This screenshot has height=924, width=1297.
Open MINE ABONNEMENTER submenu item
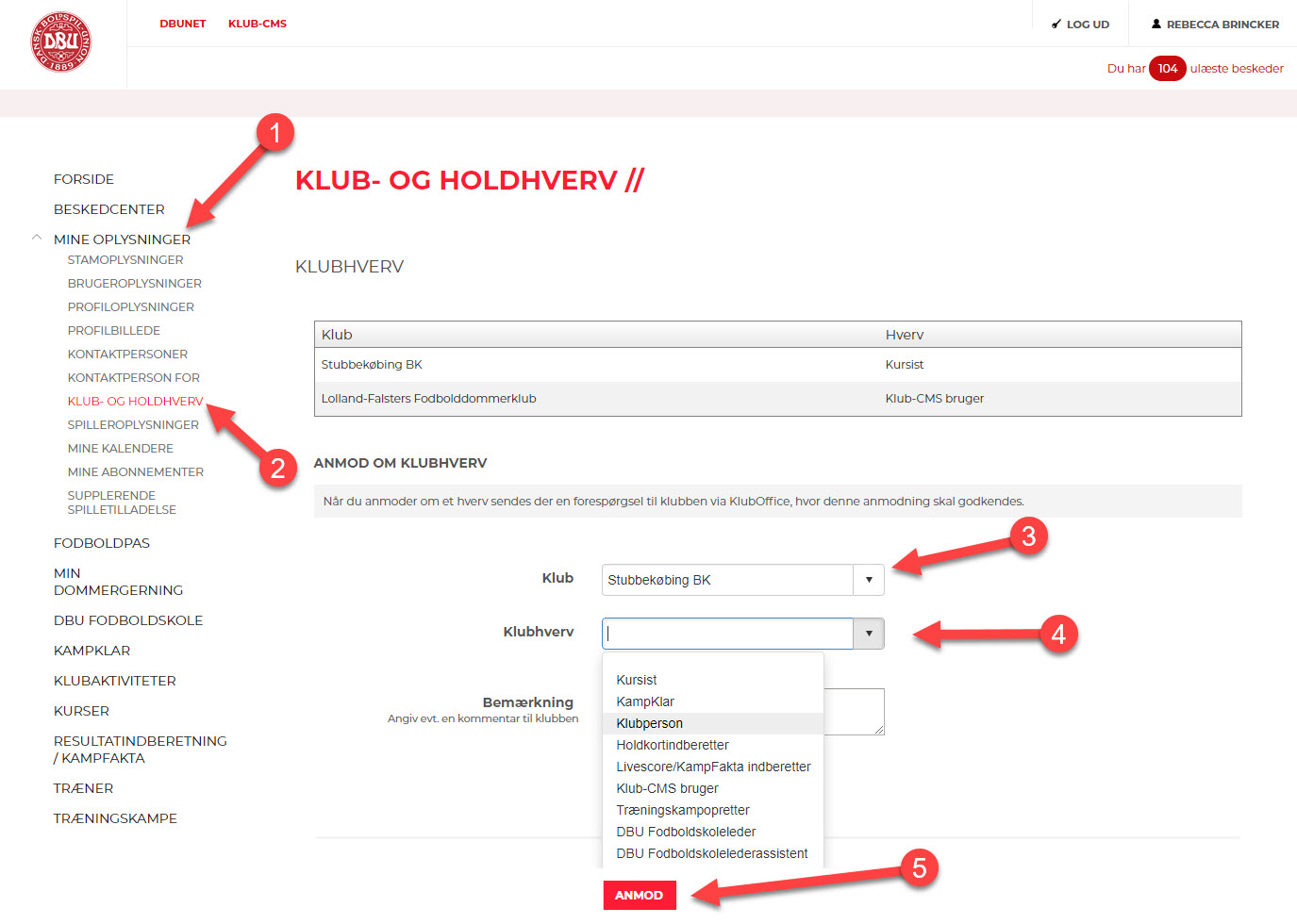point(136,471)
